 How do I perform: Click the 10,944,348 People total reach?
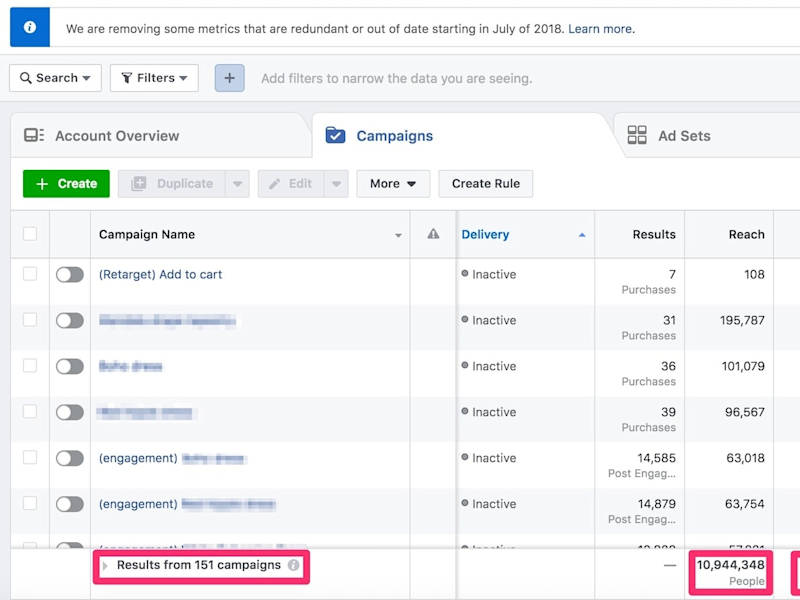click(x=731, y=572)
